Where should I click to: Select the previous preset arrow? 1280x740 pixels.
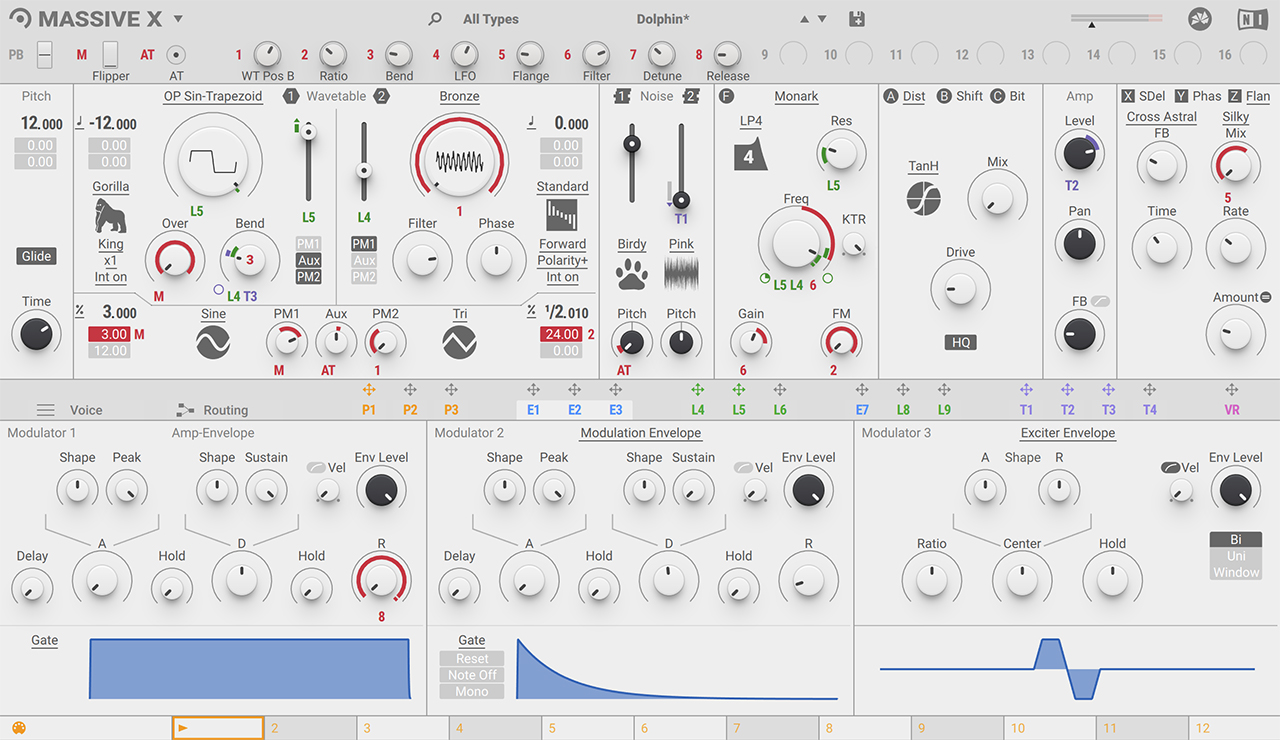(804, 19)
